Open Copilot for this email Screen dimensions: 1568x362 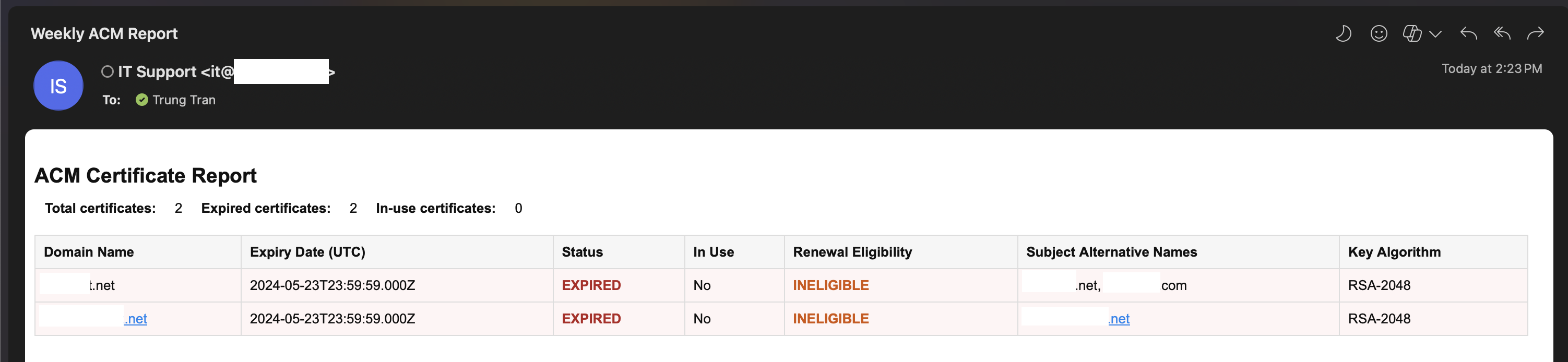1411,33
